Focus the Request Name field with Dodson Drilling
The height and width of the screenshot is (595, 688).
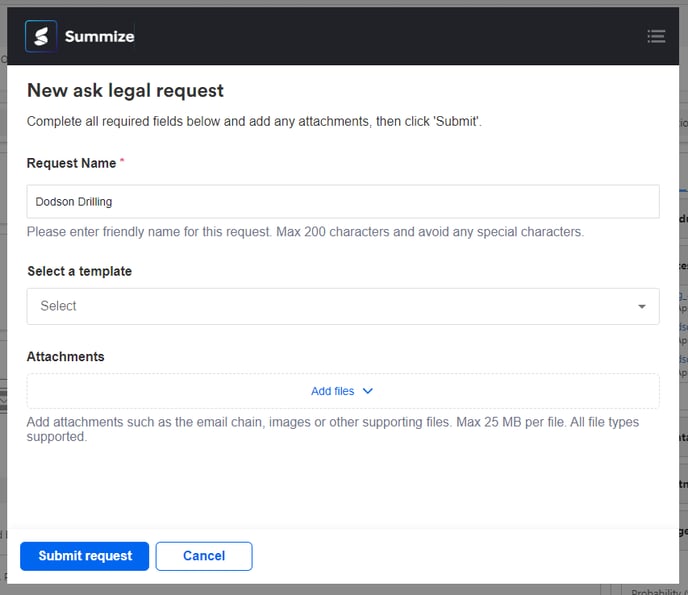342,201
